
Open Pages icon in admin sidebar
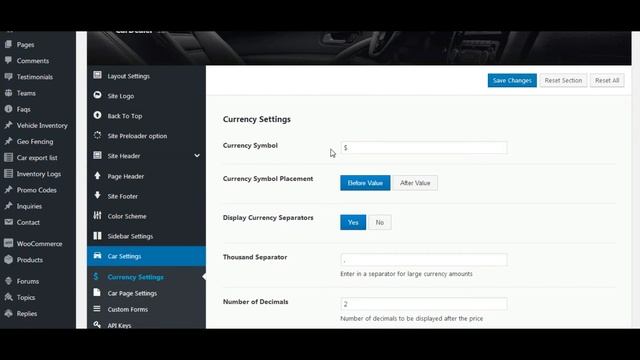(8, 44)
